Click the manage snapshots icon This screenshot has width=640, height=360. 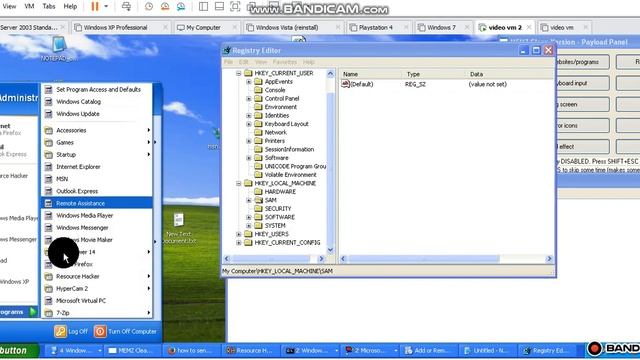181,6
